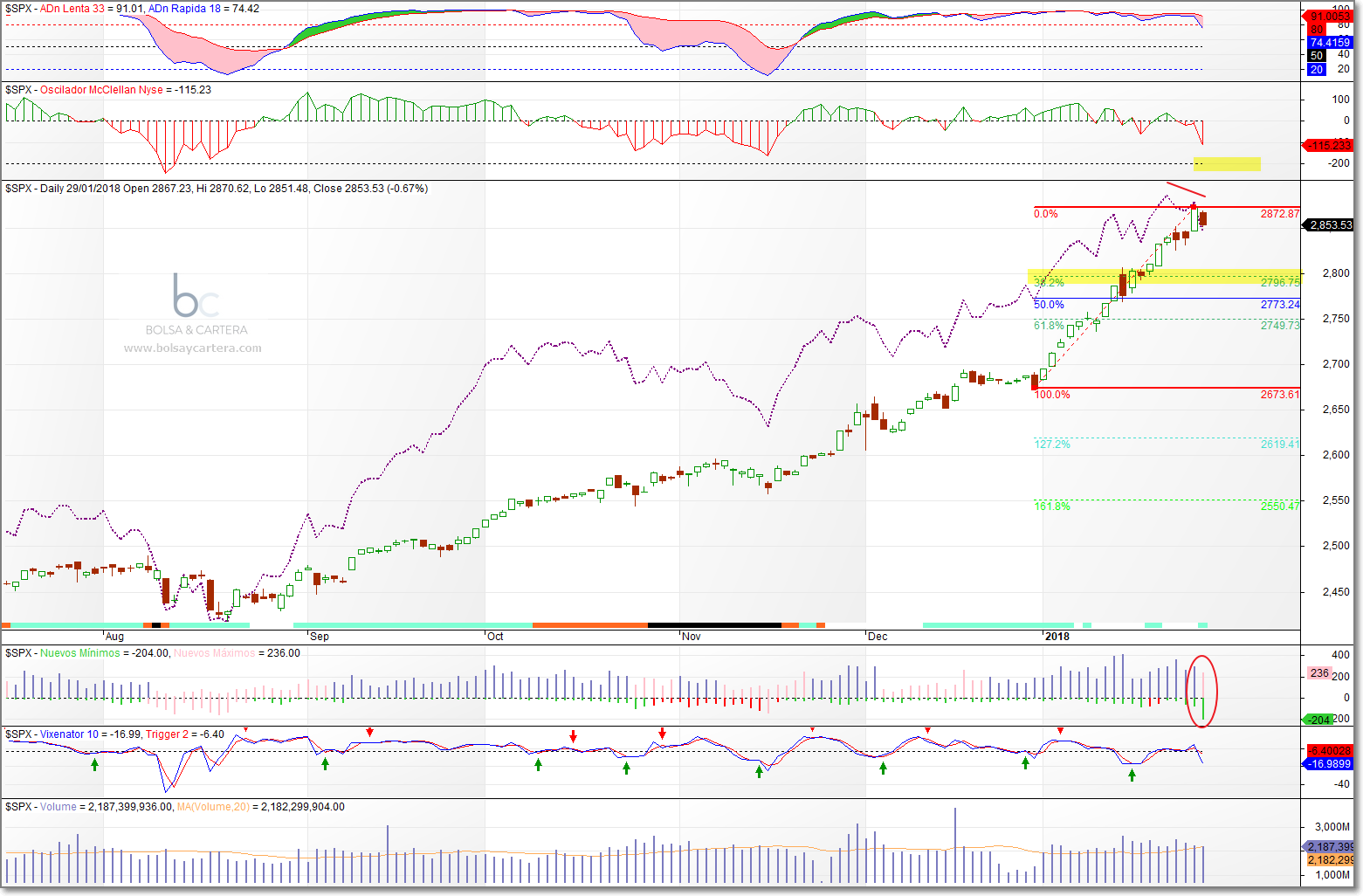
Task: Click the green up arrow in January 2018 Vixenator
Action: [x=1132, y=775]
